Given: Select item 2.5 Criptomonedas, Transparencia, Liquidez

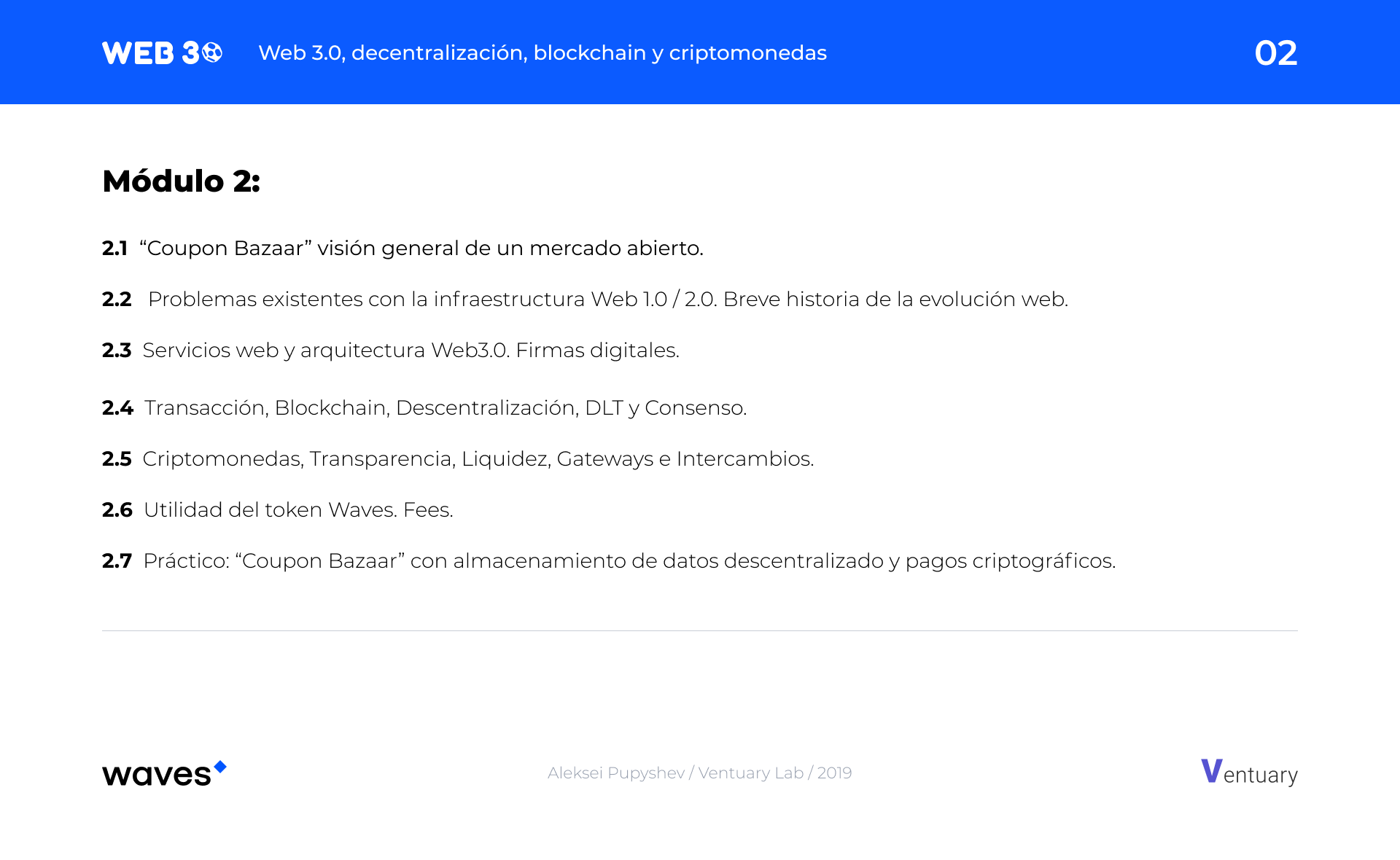Looking at the screenshot, I should [458, 458].
